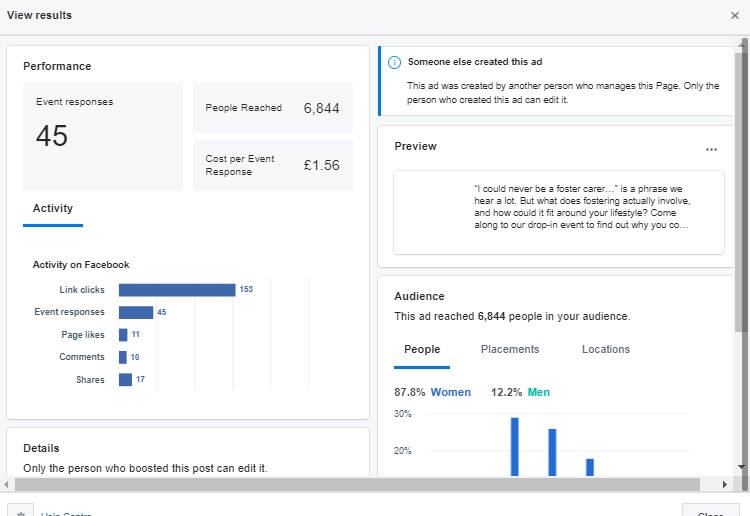
Task: Click the Close button at bottom right
Action: point(710,512)
